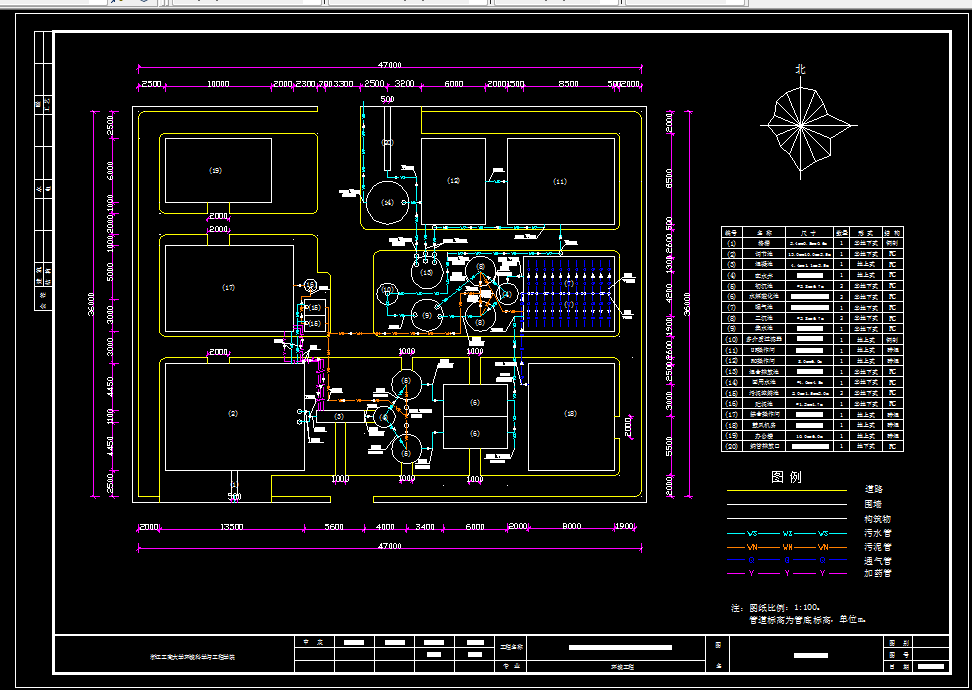The height and width of the screenshot is (690, 972).
Task: Select building (19) label in the plan
Action: coord(215,170)
